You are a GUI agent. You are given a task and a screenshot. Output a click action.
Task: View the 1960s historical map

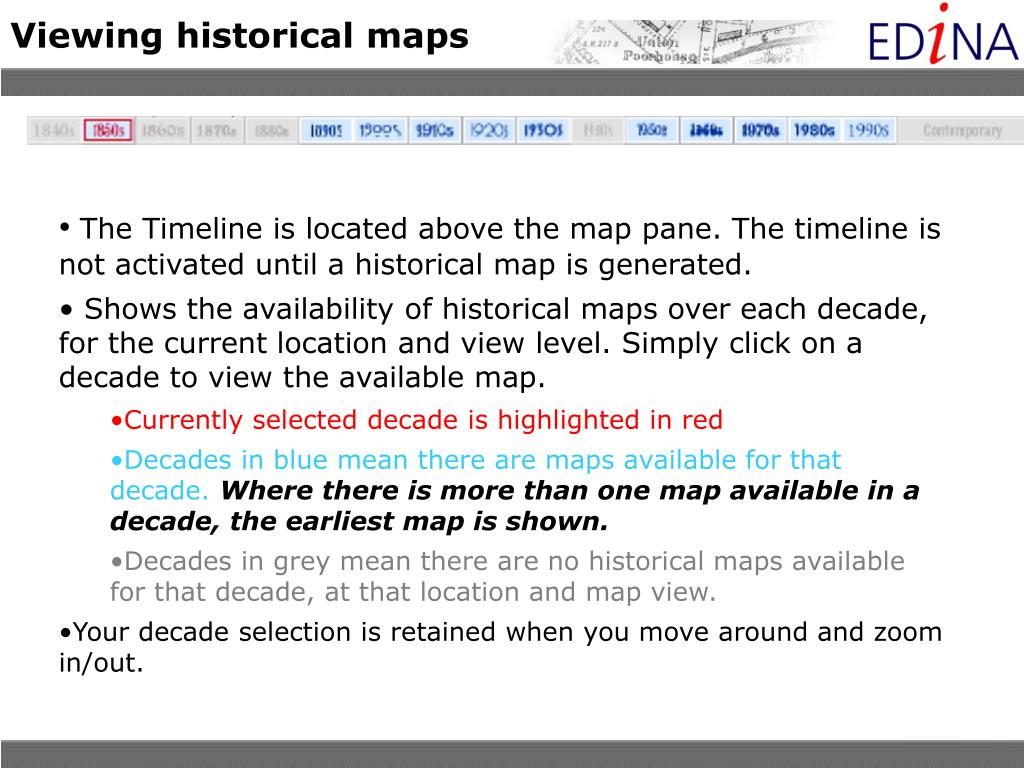click(707, 131)
